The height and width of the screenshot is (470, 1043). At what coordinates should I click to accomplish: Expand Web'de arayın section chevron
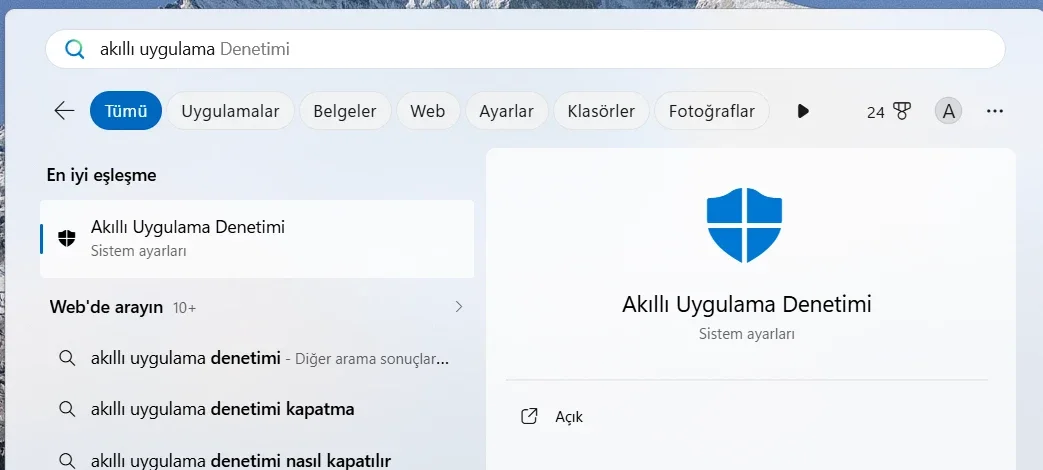(x=458, y=306)
